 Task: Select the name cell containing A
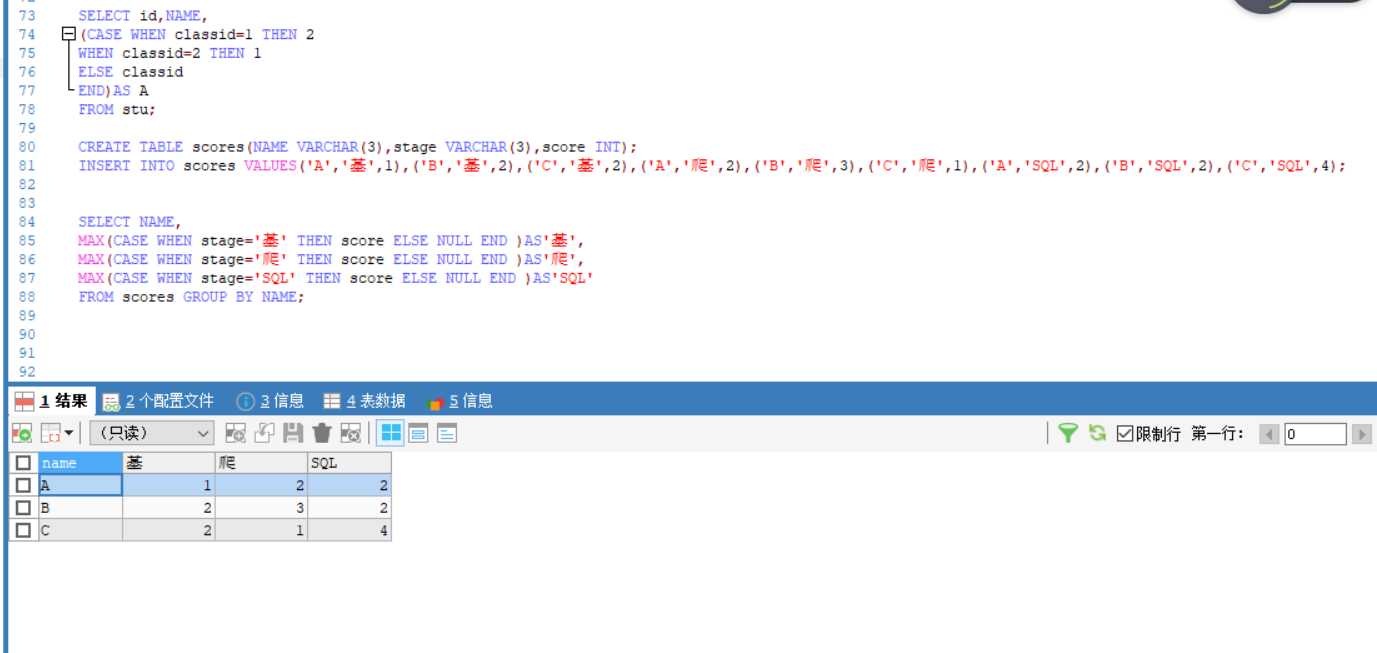[x=80, y=485]
